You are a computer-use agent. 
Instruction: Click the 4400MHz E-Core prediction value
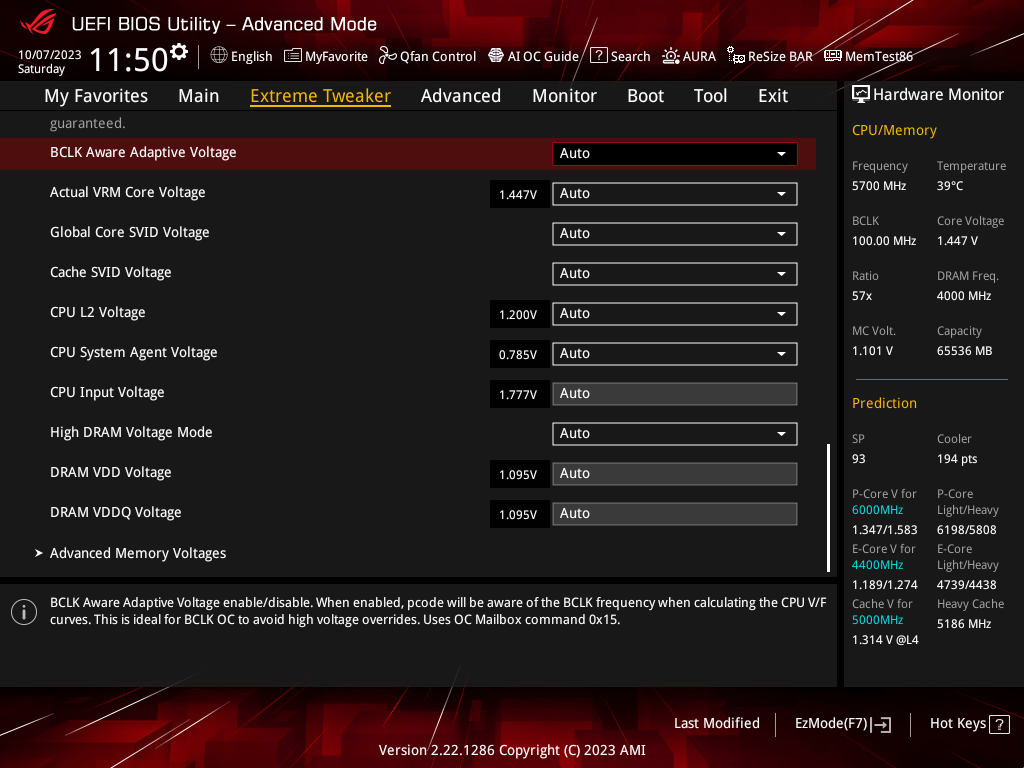[x=877, y=565]
